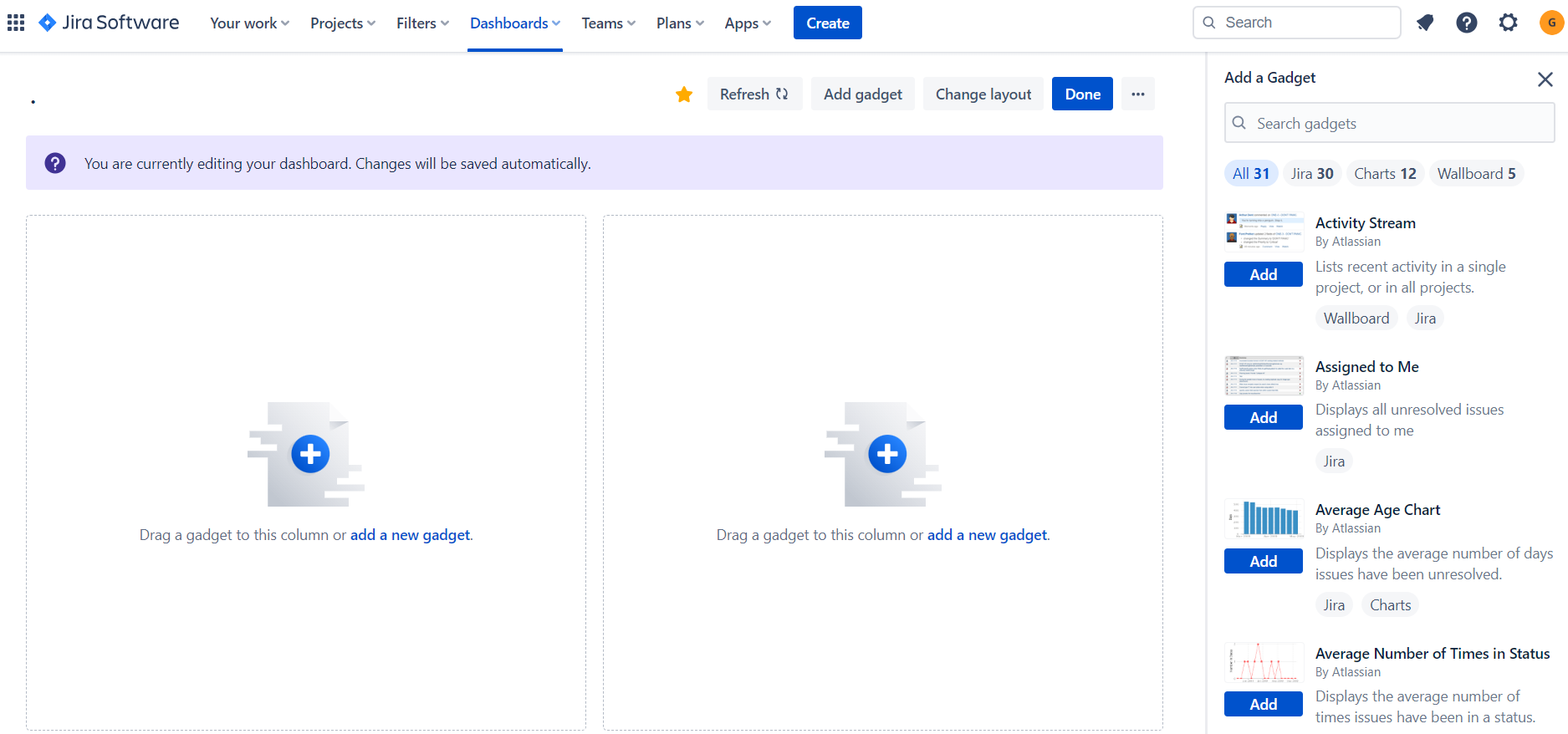This screenshot has width=1568, height=734.
Task: Click the Jira tag under Assigned to Me
Action: pos(1334,461)
